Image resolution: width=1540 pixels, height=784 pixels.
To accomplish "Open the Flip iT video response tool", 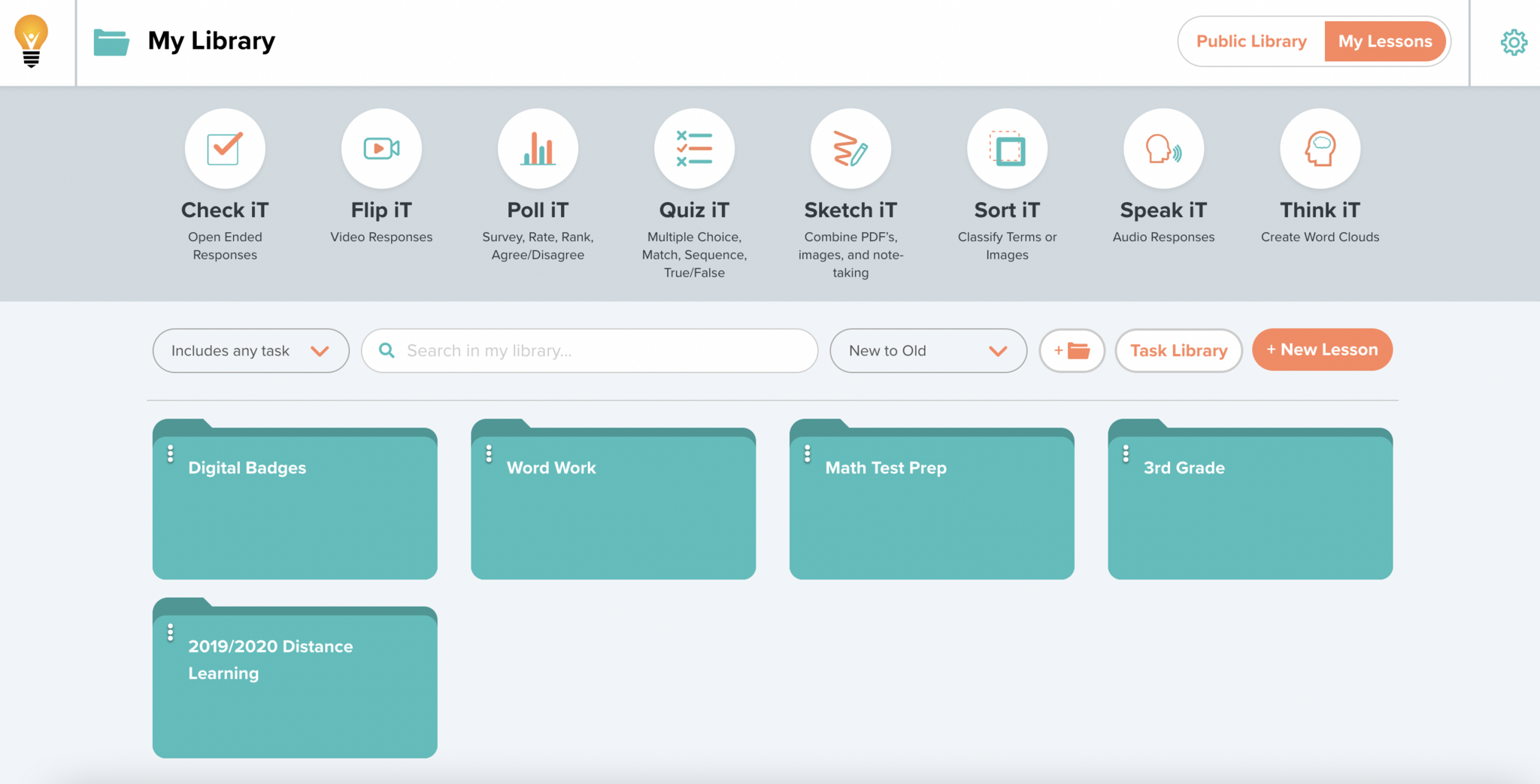I will 381,148.
